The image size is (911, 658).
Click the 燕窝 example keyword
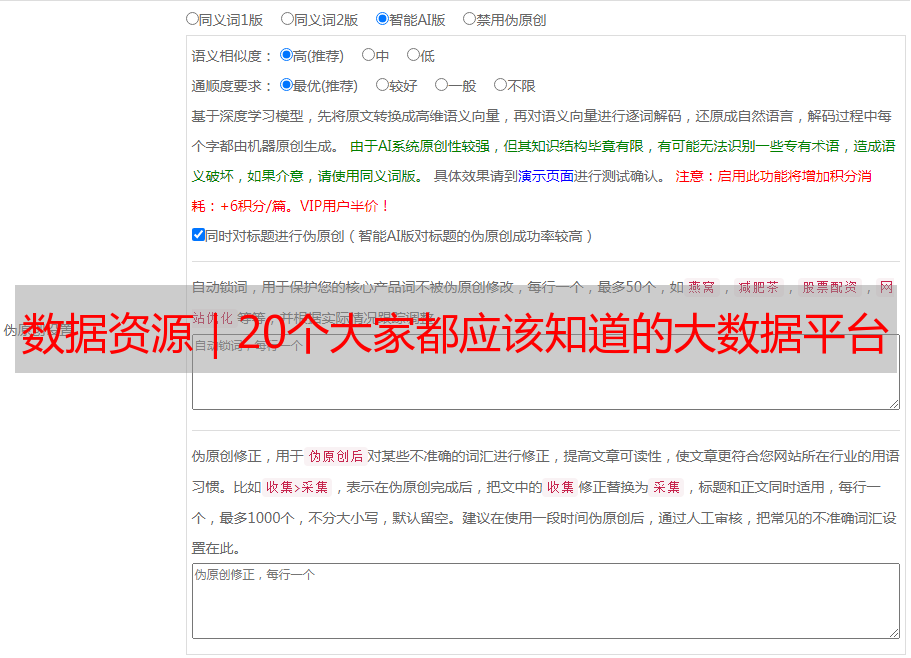click(702, 287)
